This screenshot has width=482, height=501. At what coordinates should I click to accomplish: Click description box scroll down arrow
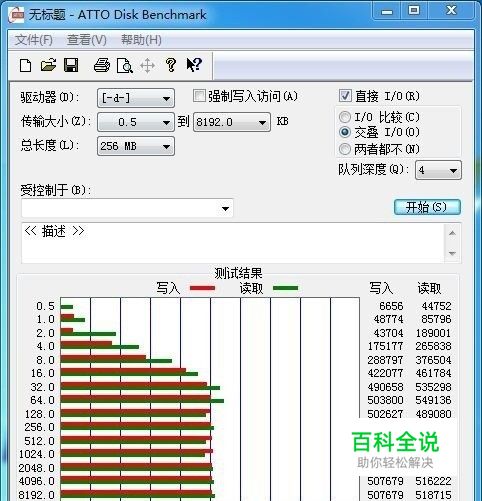[452, 253]
